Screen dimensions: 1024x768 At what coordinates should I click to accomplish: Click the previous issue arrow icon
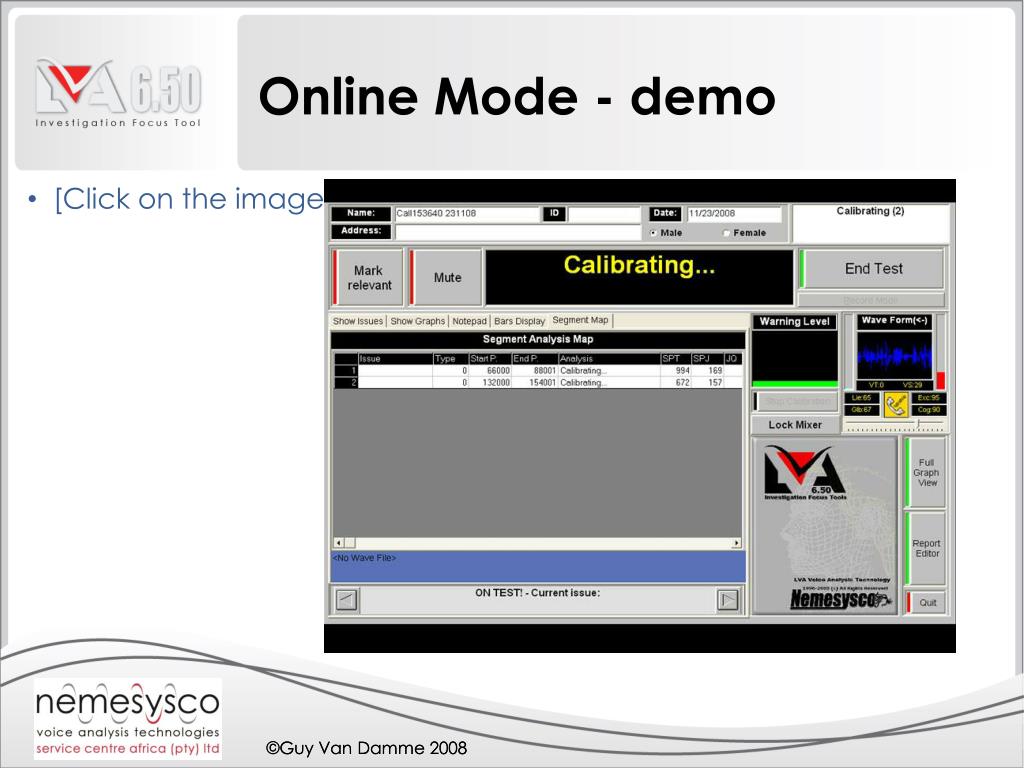coord(346,599)
